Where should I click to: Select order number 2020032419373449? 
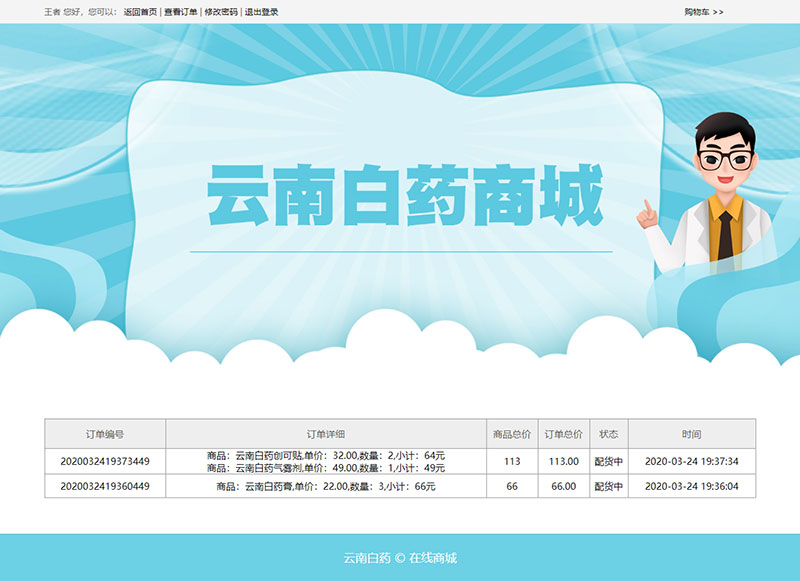[105, 461]
